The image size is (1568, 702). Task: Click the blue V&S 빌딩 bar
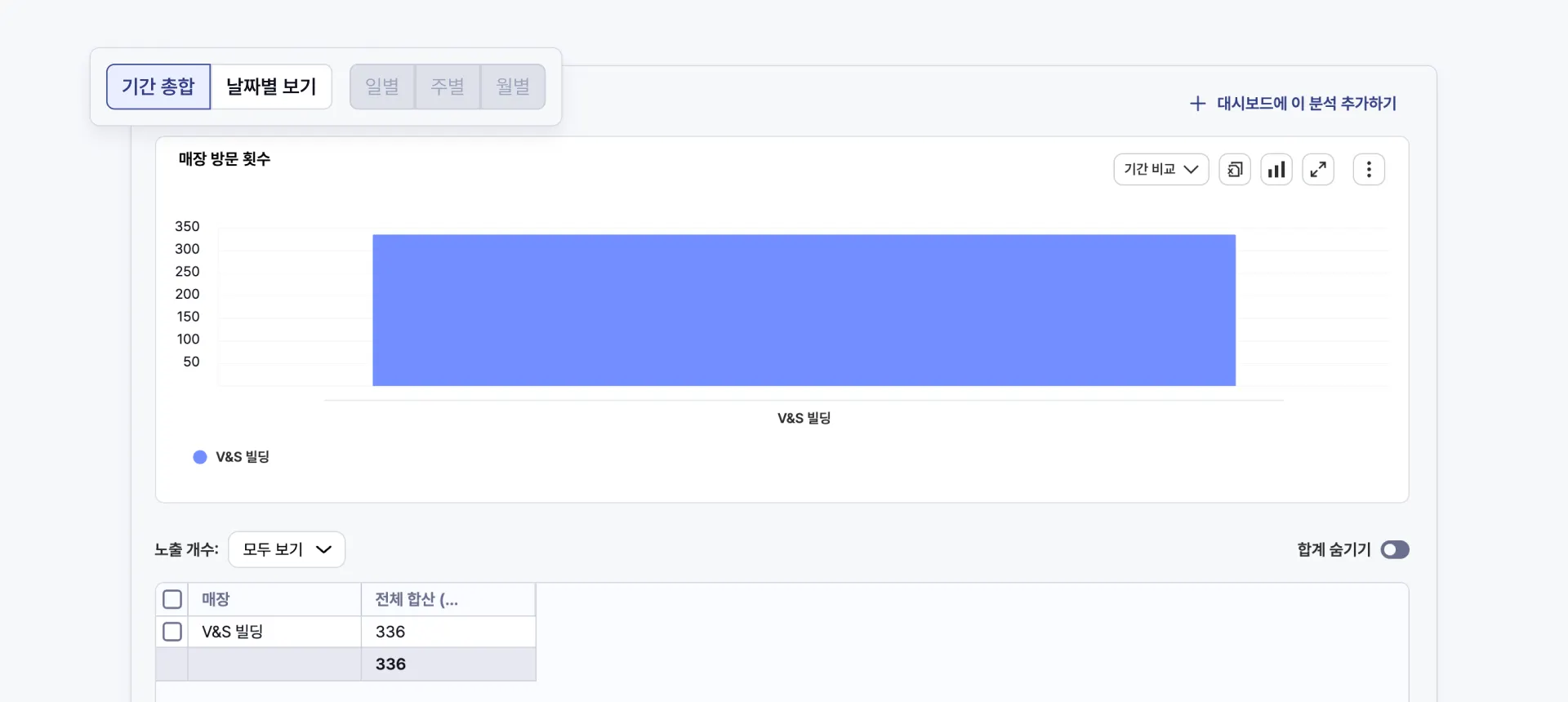(x=804, y=310)
